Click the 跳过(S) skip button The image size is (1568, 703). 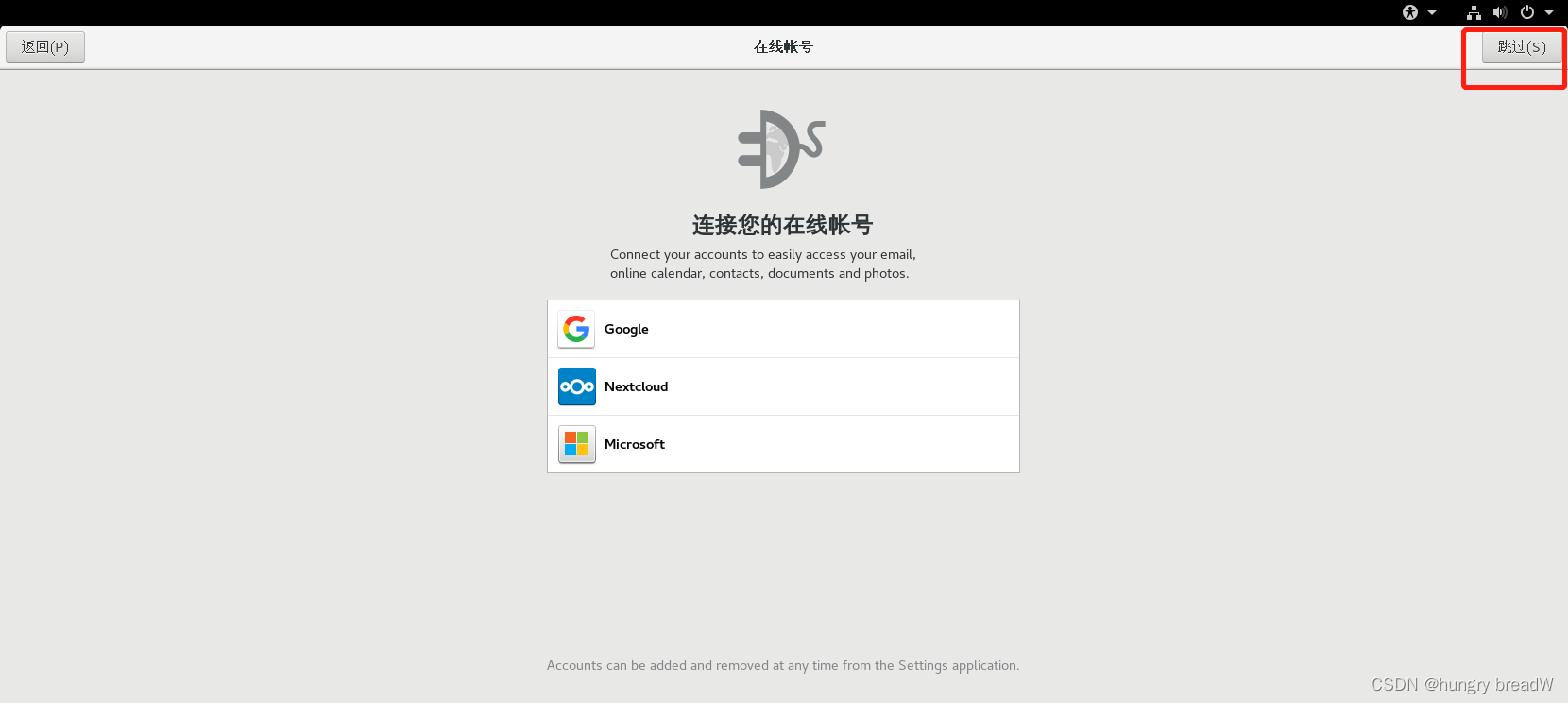pos(1522,47)
